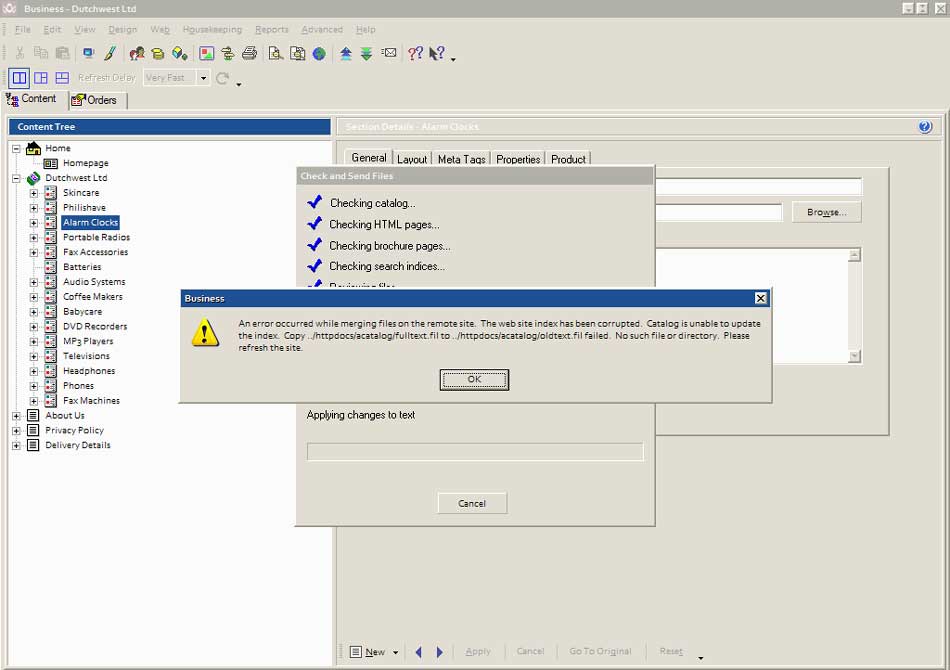The image size is (950, 670).
Task: Click OK in the error dialog
Action: [x=474, y=379]
